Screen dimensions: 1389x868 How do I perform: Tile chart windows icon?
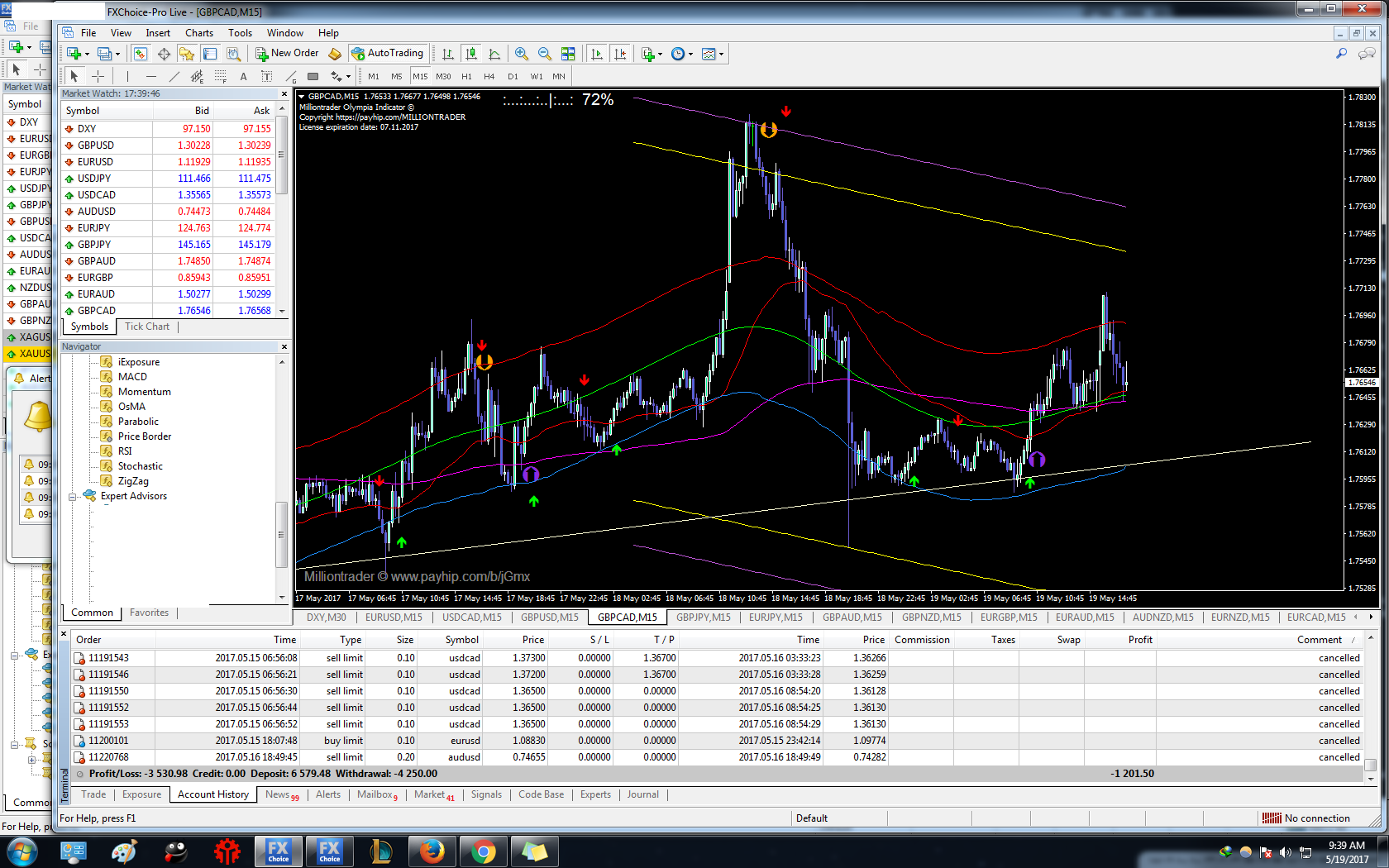pyautogui.click(x=568, y=54)
